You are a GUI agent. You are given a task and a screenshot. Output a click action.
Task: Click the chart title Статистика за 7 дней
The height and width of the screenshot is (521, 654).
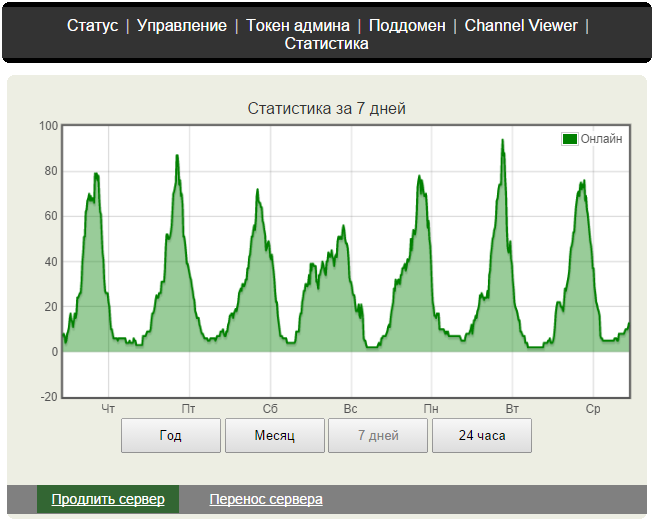click(x=326, y=108)
